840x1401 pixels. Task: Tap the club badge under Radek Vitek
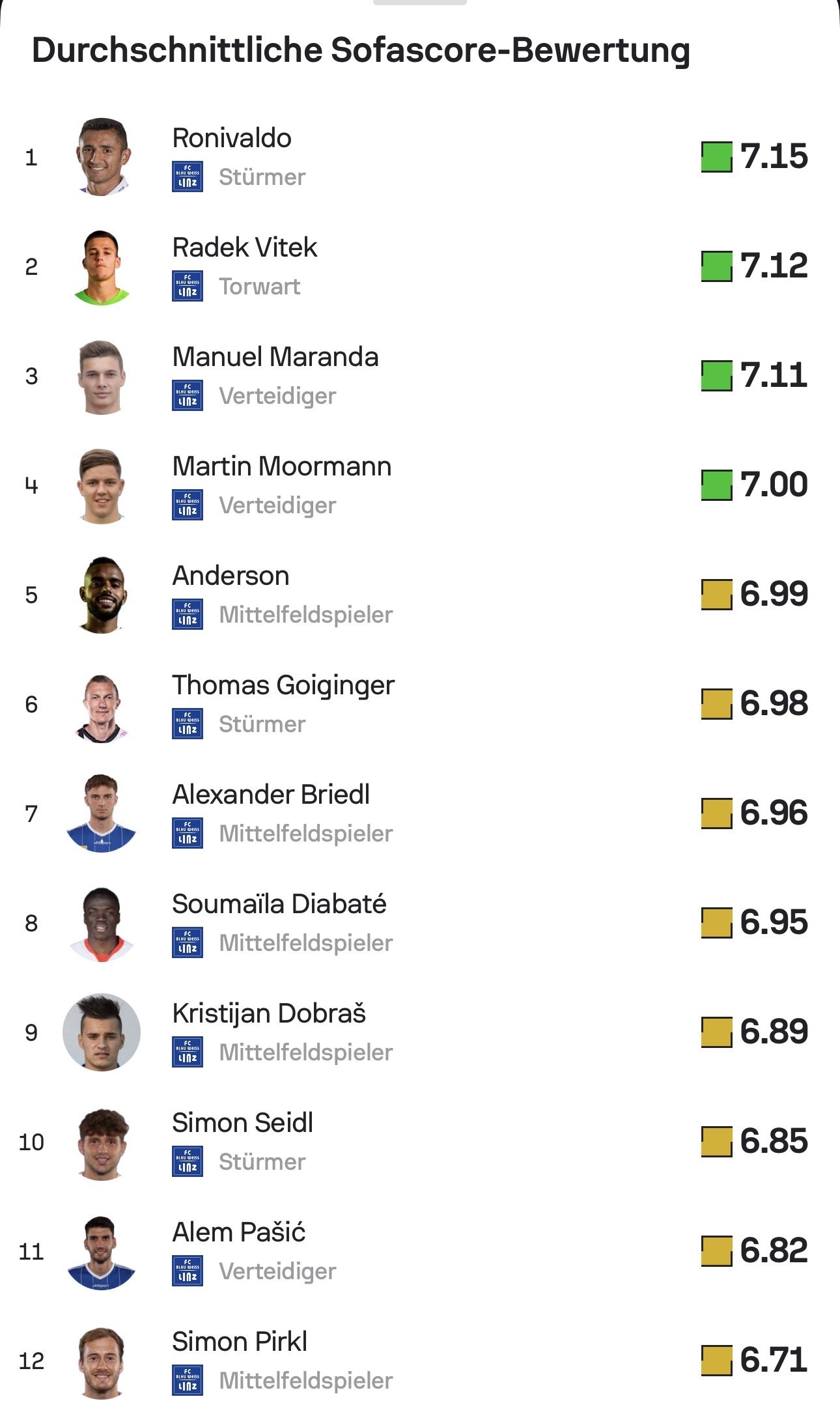tap(188, 286)
